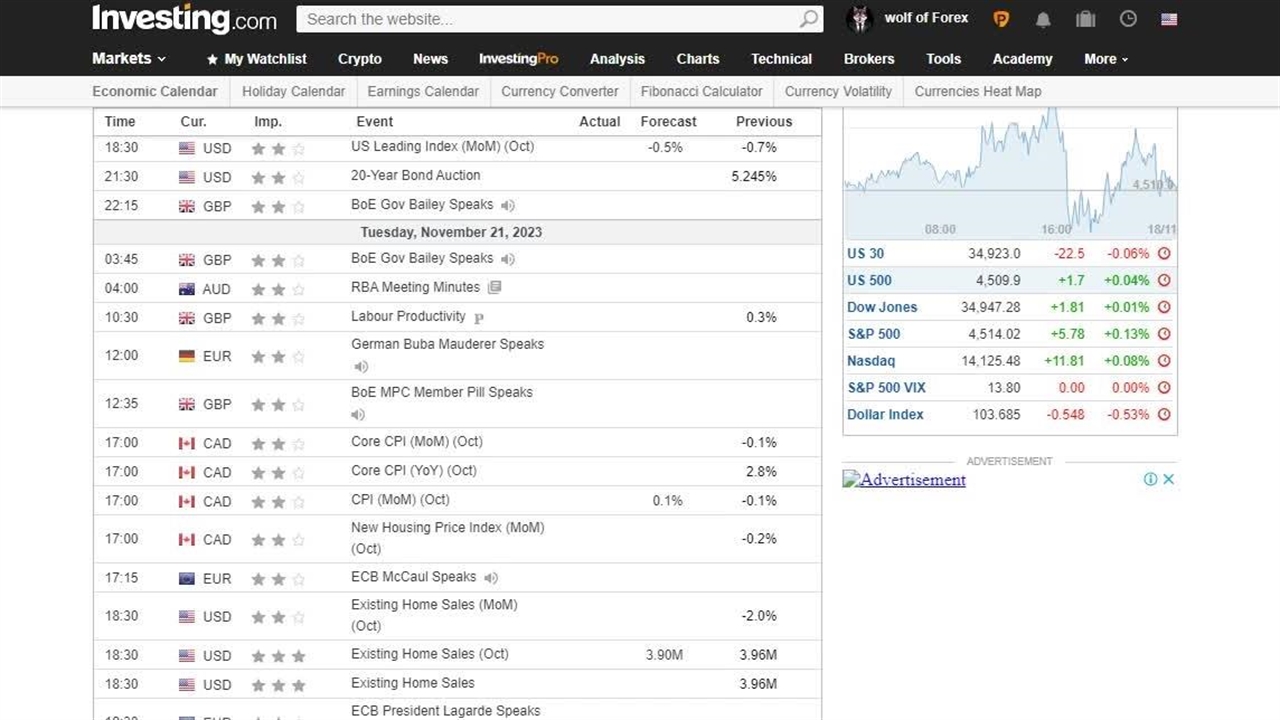The height and width of the screenshot is (720, 1280).
Task: Open the portfolio briefcase icon
Action: click(1085, 19)
